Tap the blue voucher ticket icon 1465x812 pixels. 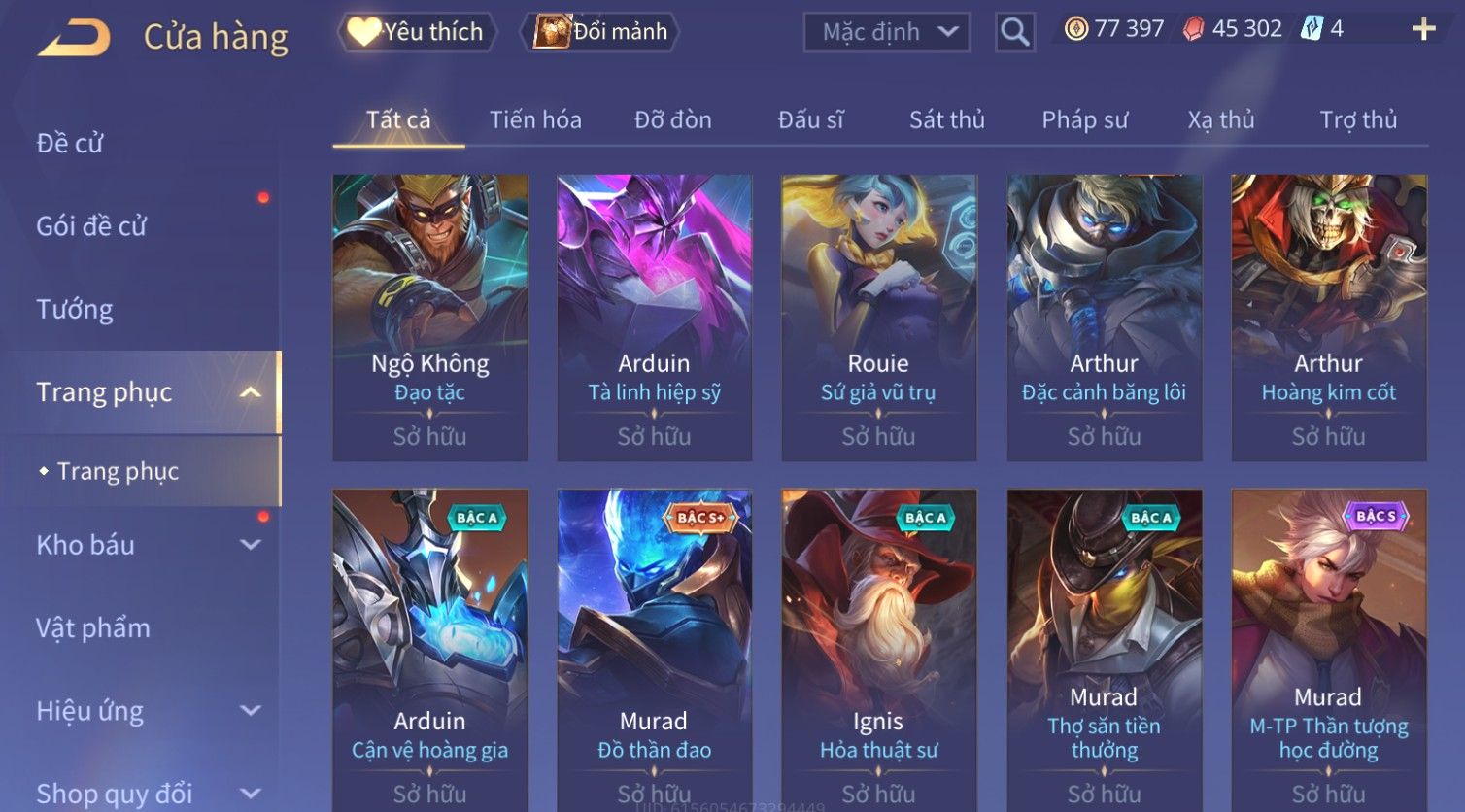pos(1312,28)
